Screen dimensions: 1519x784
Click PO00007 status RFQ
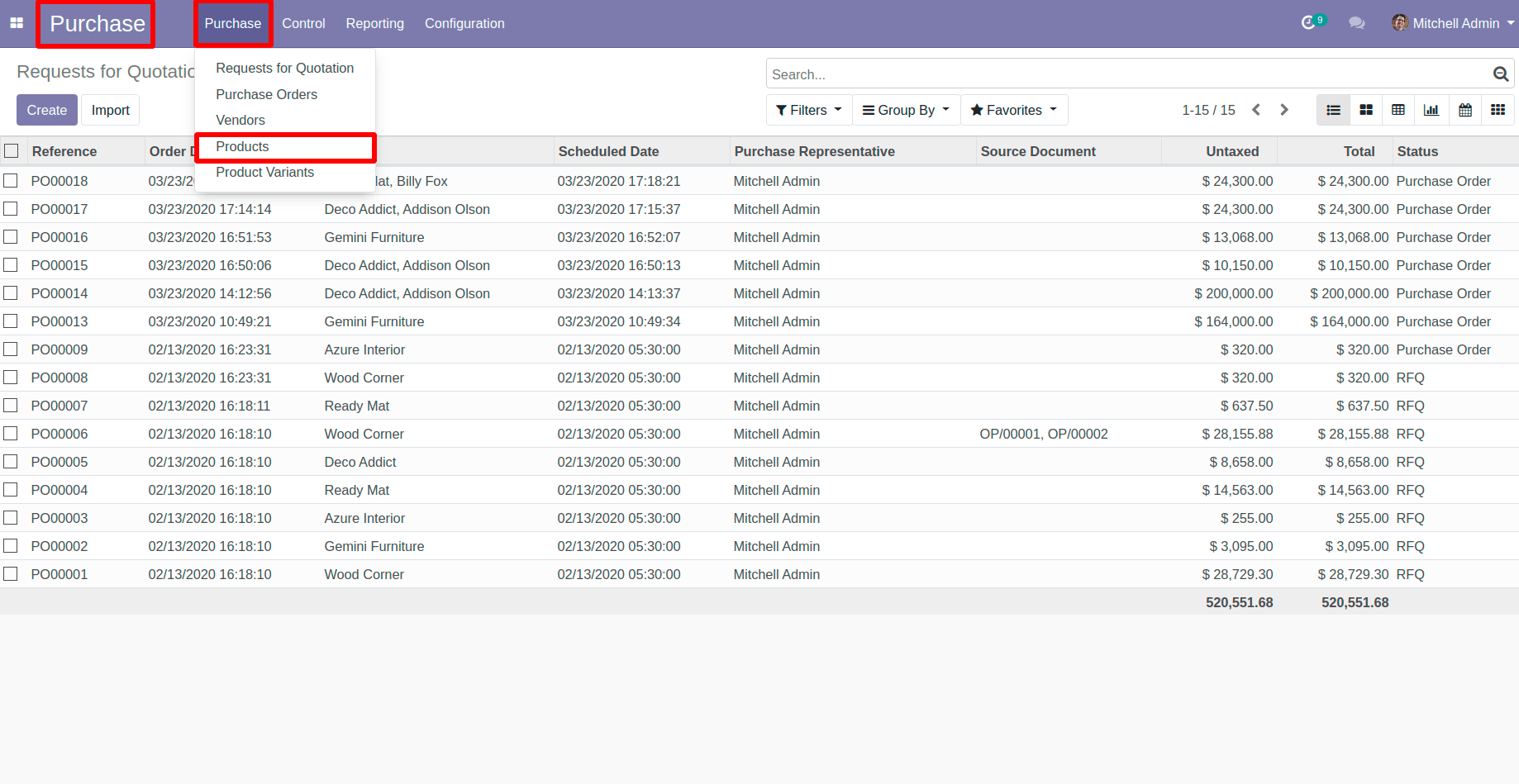point(1410,406)
